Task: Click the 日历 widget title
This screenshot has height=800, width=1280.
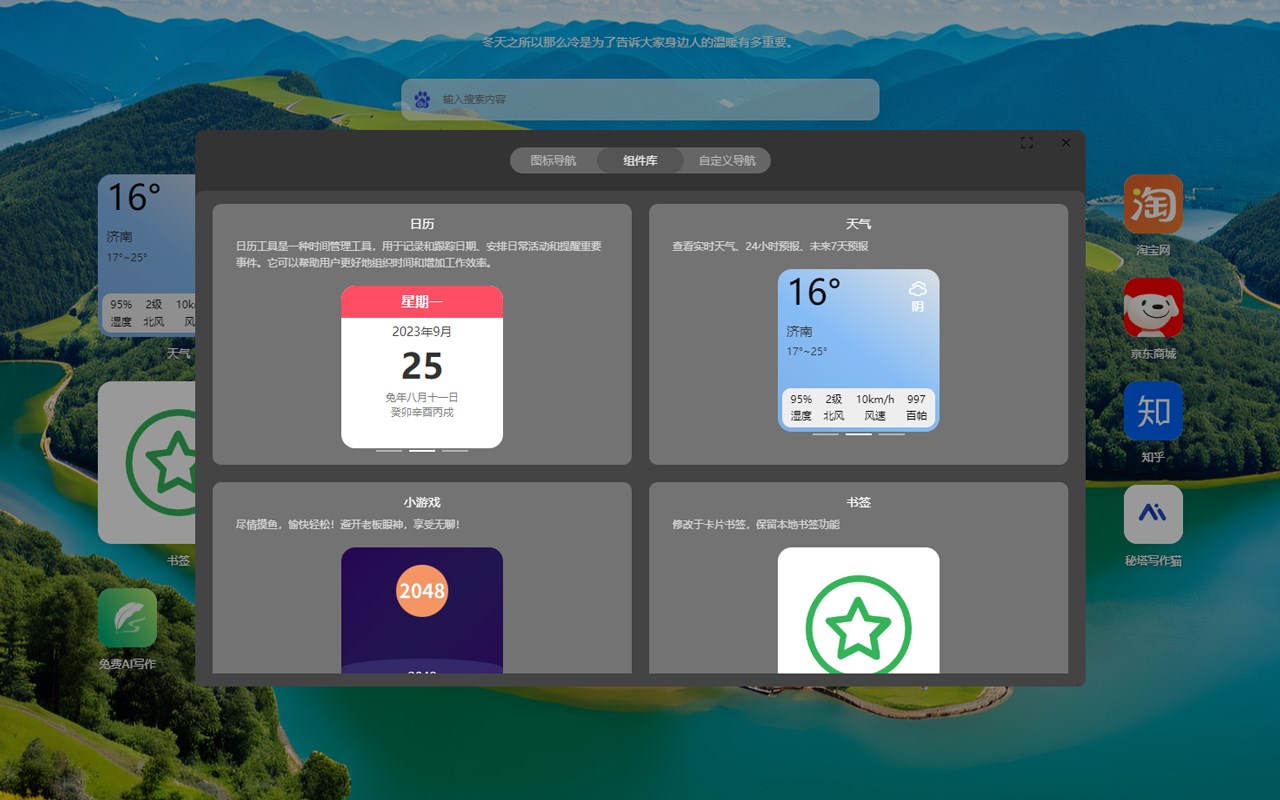Action: coord(422,224)
